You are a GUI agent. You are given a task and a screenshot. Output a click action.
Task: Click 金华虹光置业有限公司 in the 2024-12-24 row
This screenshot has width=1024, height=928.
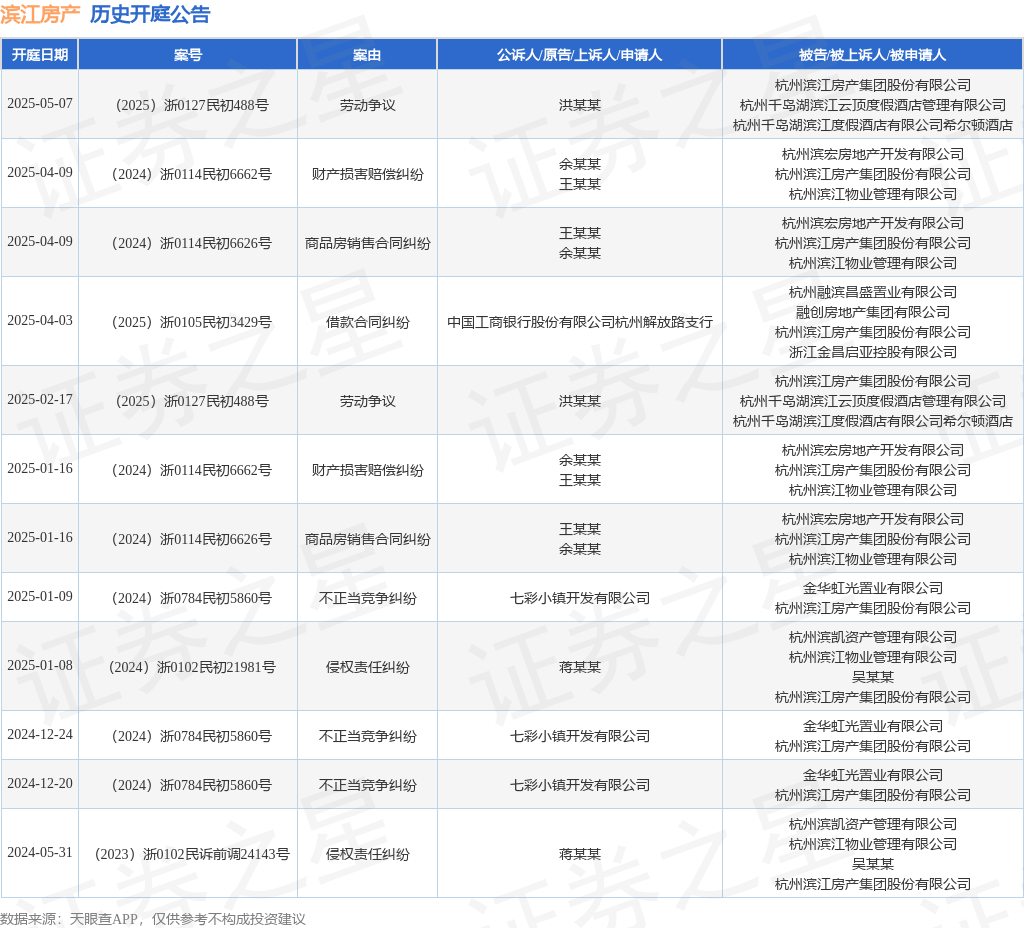click(x=872, y=726)
